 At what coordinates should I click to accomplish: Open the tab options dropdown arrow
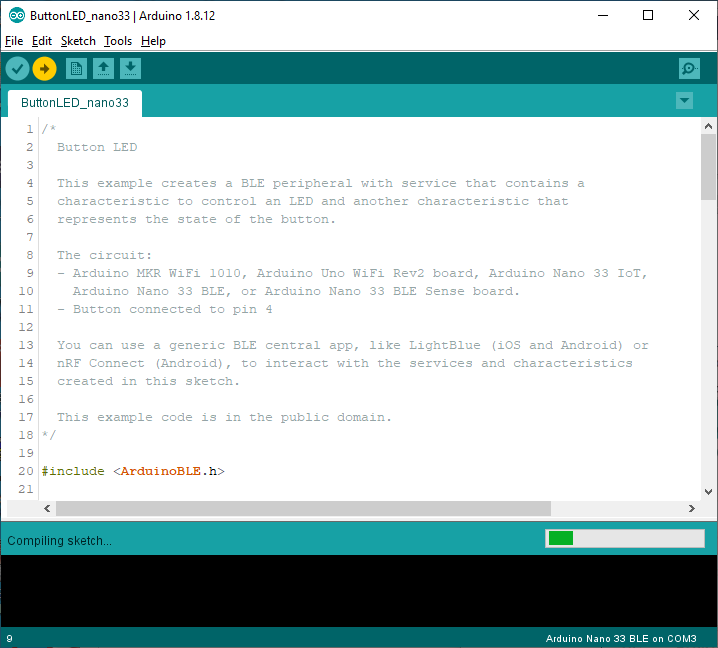pos(684,101)
